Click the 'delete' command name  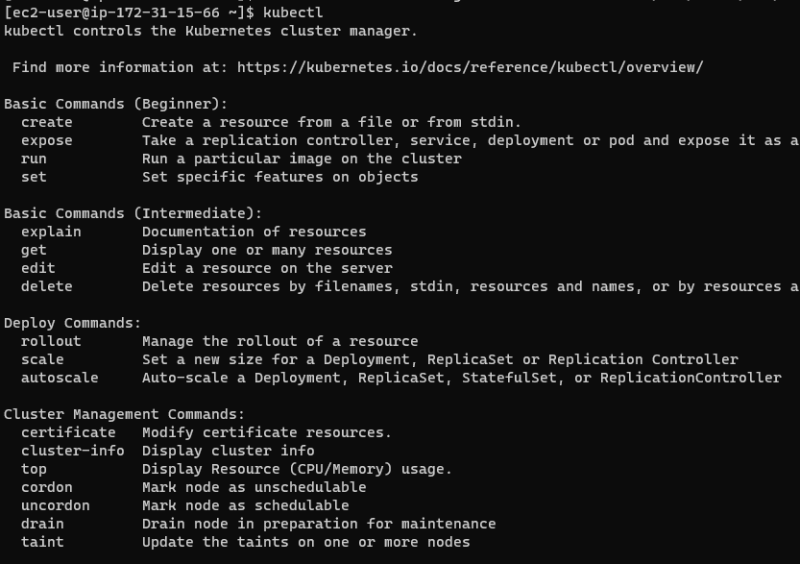pyautogui.click(x=46, y=286)
